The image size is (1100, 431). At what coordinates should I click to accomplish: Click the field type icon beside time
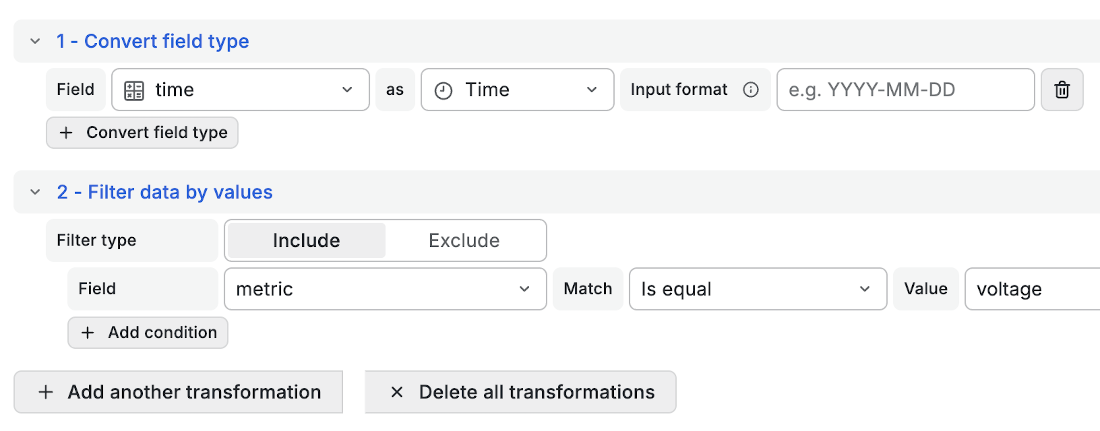[x=134, y=90]
